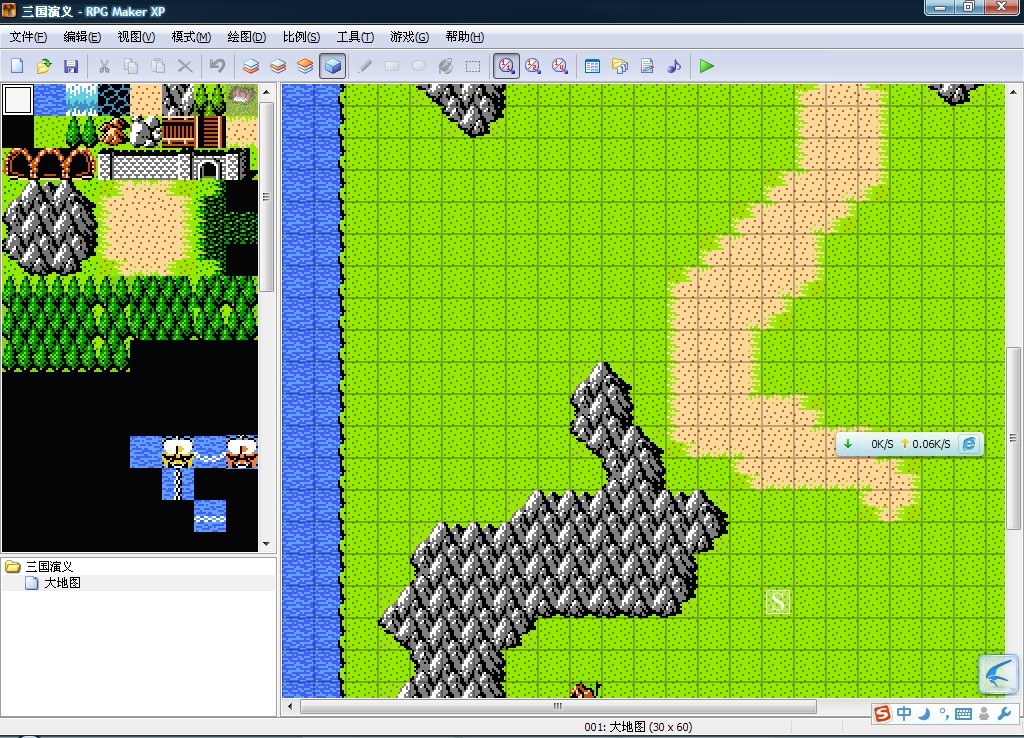Create a new project with the New icon
Screen dimensions: 1024x738
point(17,66)
